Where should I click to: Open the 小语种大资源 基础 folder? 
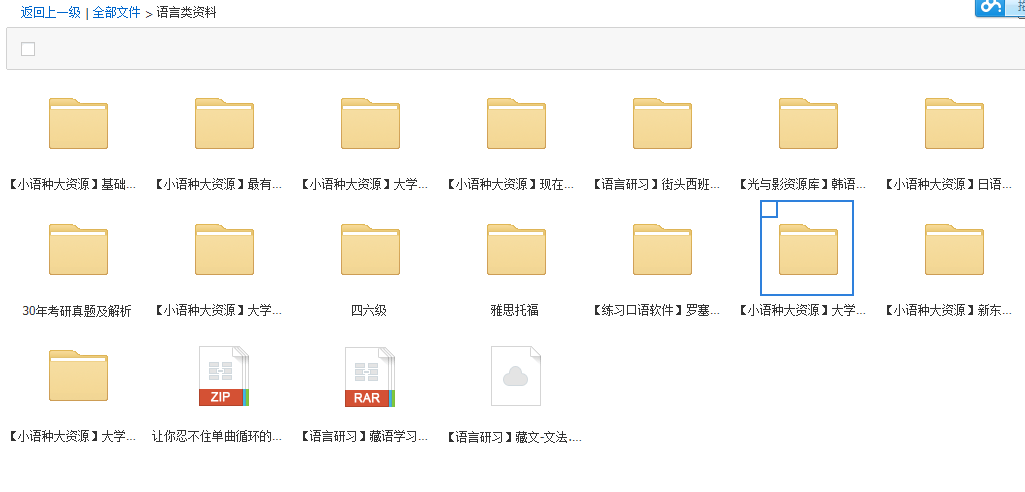78,123
